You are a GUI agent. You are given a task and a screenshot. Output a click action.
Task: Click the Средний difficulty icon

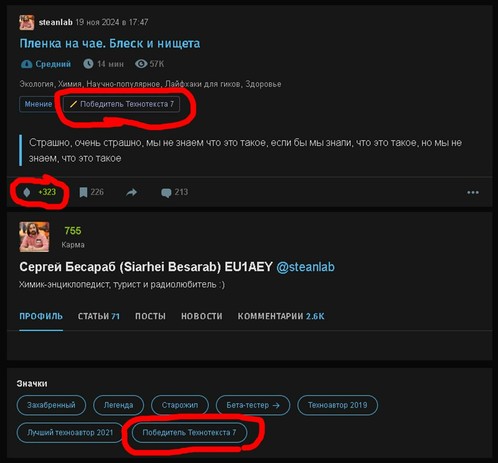point(27,64)
